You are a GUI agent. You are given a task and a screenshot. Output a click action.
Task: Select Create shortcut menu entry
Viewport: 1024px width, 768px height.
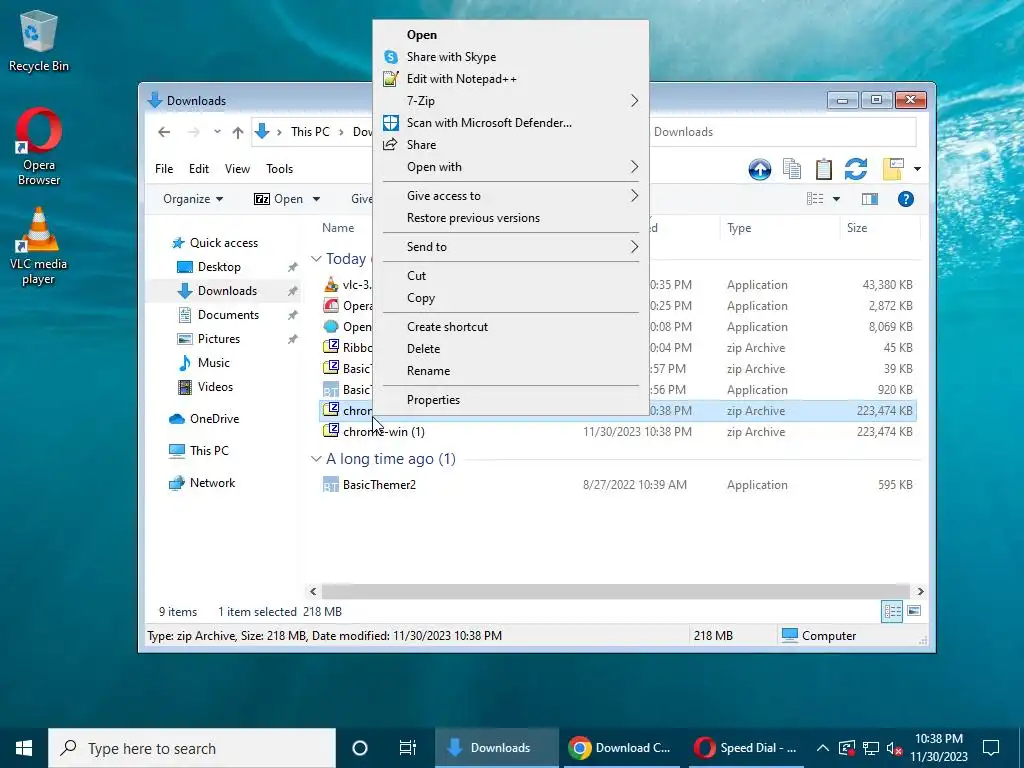[x=511, y=327]
